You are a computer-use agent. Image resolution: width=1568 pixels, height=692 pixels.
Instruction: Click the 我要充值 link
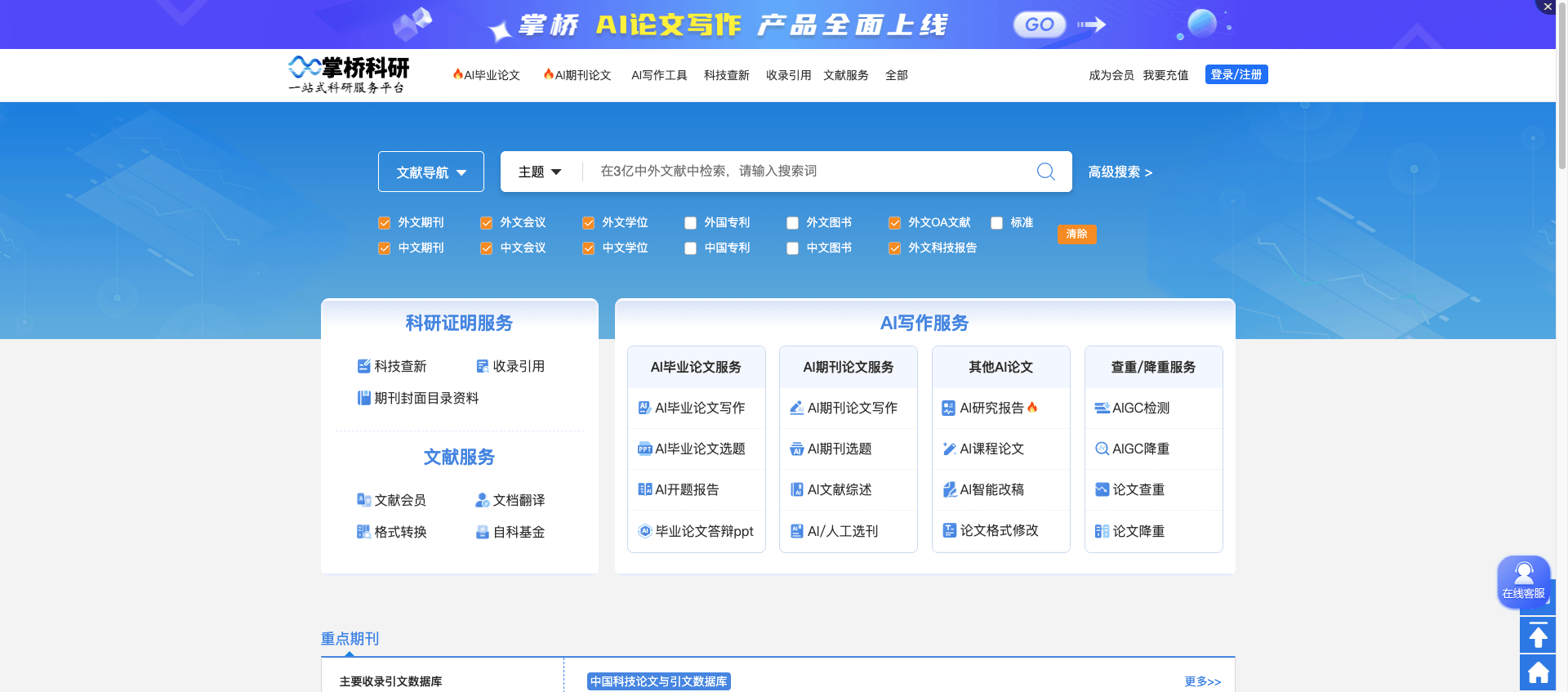[1165, 75]
